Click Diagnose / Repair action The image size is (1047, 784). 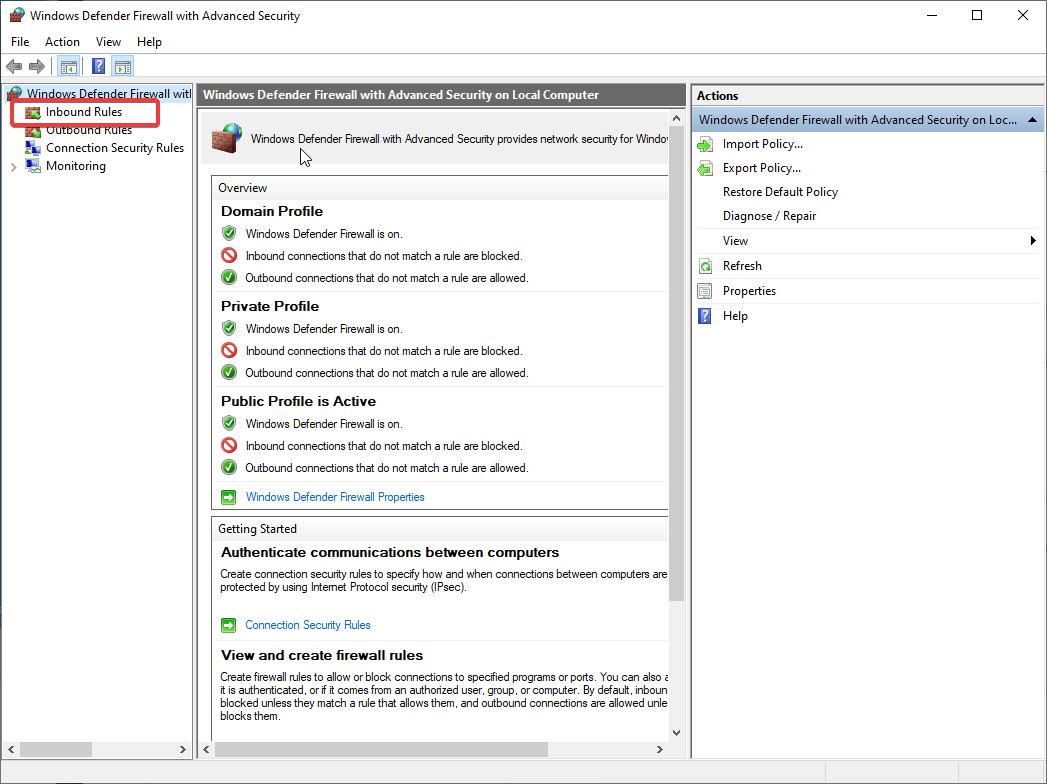[769, 216]
